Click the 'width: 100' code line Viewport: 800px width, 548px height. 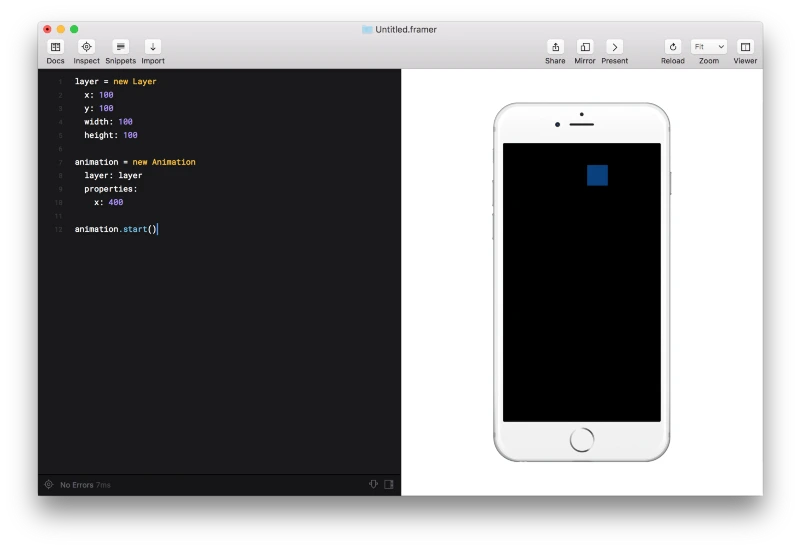(x=108, y=121)
